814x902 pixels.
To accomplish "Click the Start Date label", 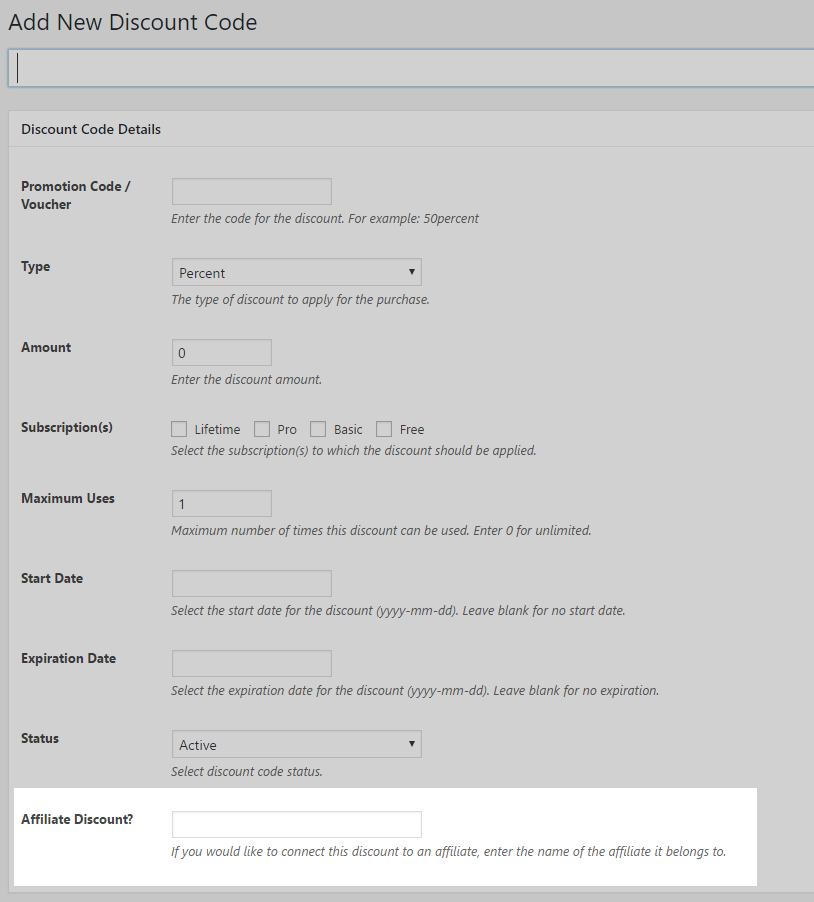I will pos(52,578).
